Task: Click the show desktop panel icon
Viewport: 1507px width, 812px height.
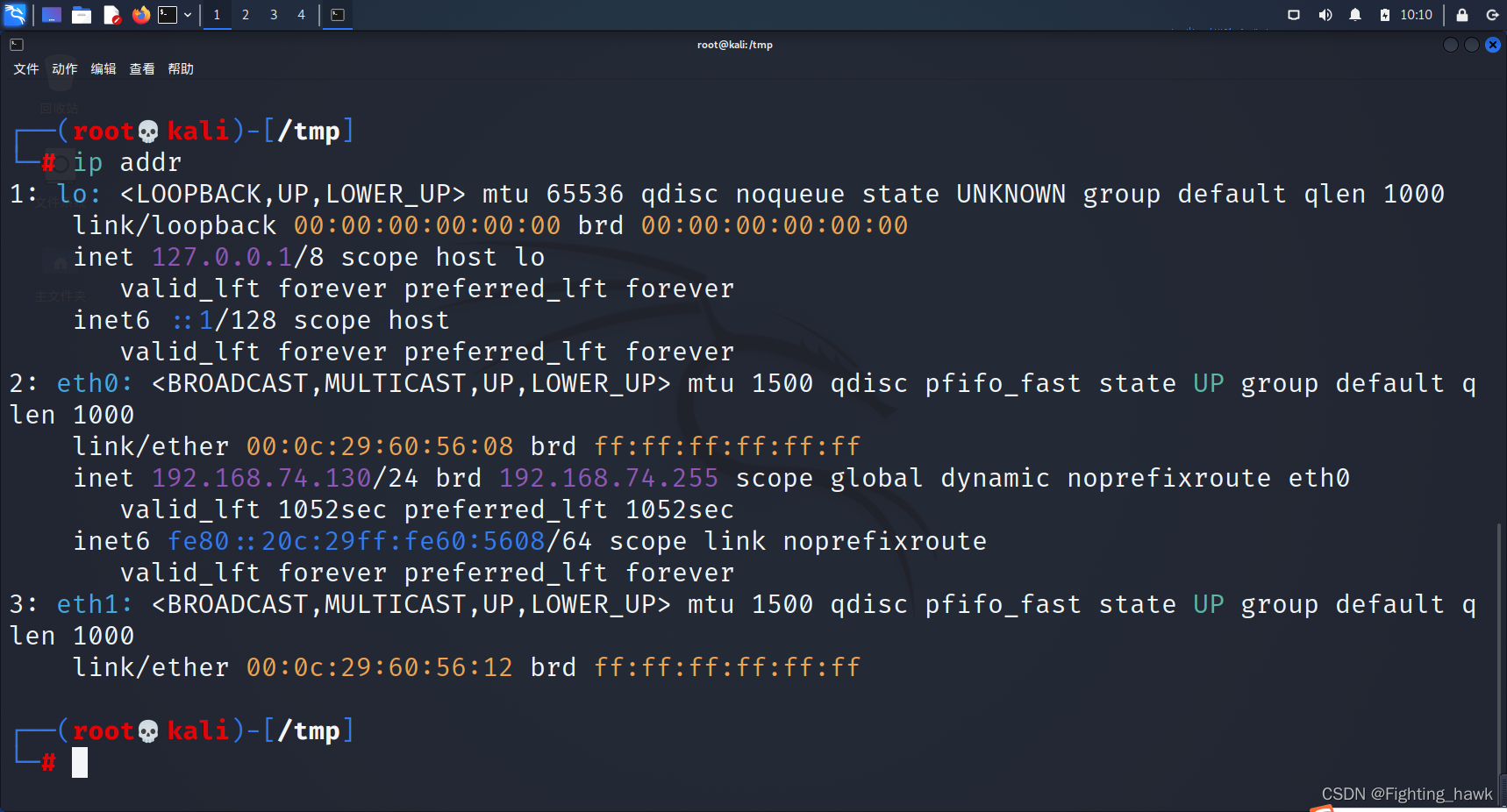Action: 52,15
